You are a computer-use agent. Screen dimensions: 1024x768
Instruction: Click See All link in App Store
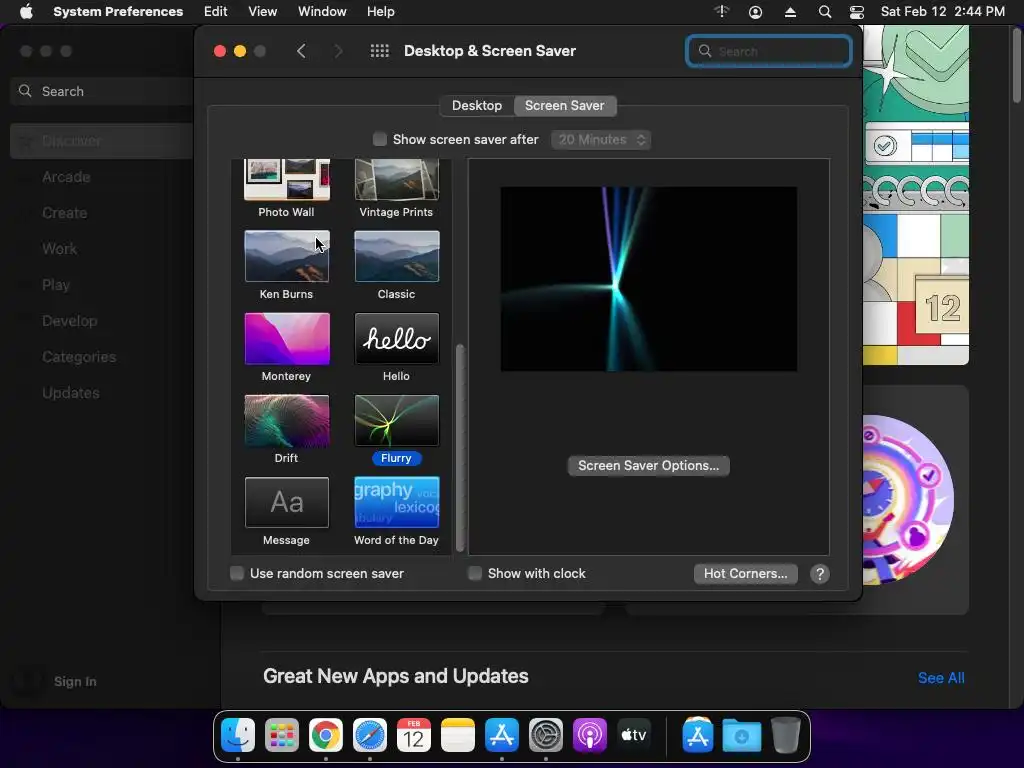pos(941,678)
